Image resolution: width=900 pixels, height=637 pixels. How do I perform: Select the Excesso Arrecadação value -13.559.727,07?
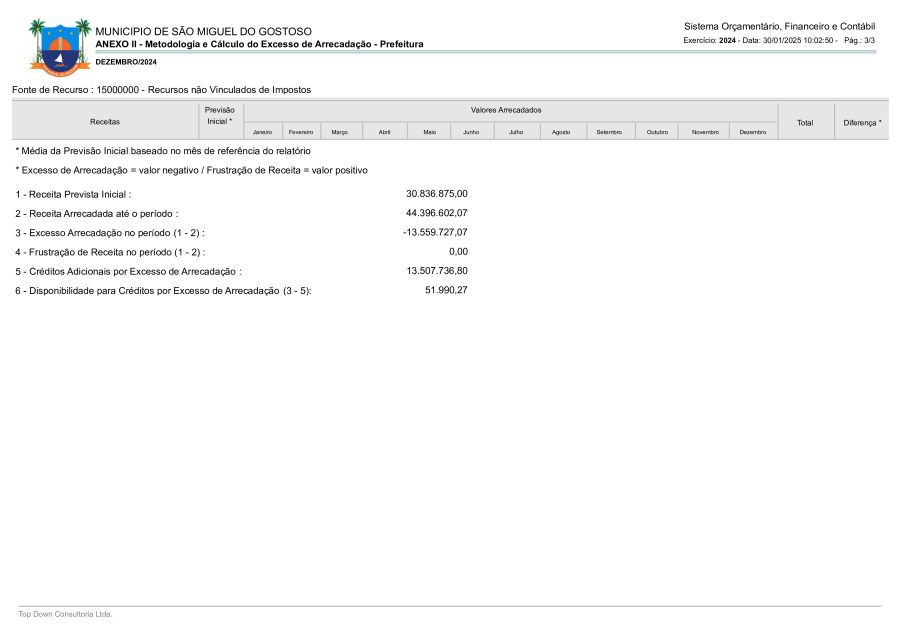pos(435,232)
